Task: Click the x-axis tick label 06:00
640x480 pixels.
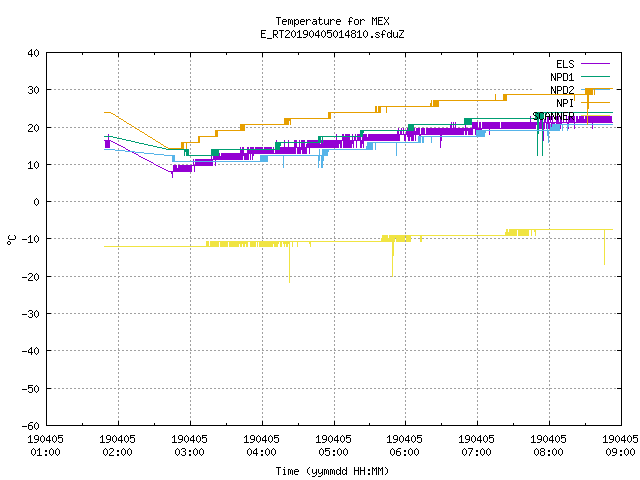Action: [x=404, y=452]
